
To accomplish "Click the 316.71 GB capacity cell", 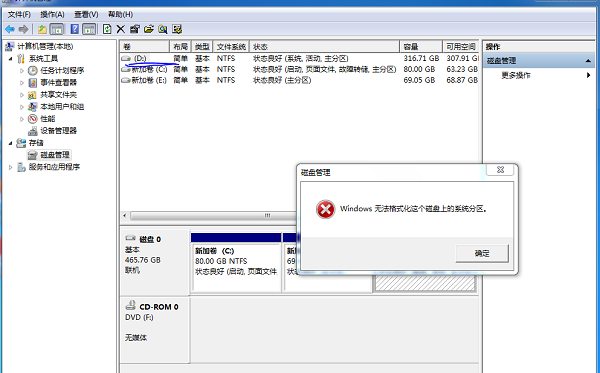I will (x=421, y=59).
